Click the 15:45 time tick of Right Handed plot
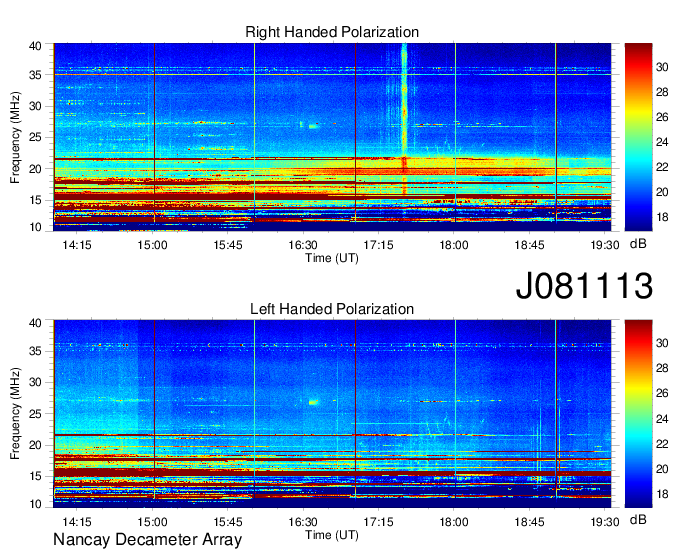Image resolution: width=680 pixels, height=552 pixels. pos(228,245)
